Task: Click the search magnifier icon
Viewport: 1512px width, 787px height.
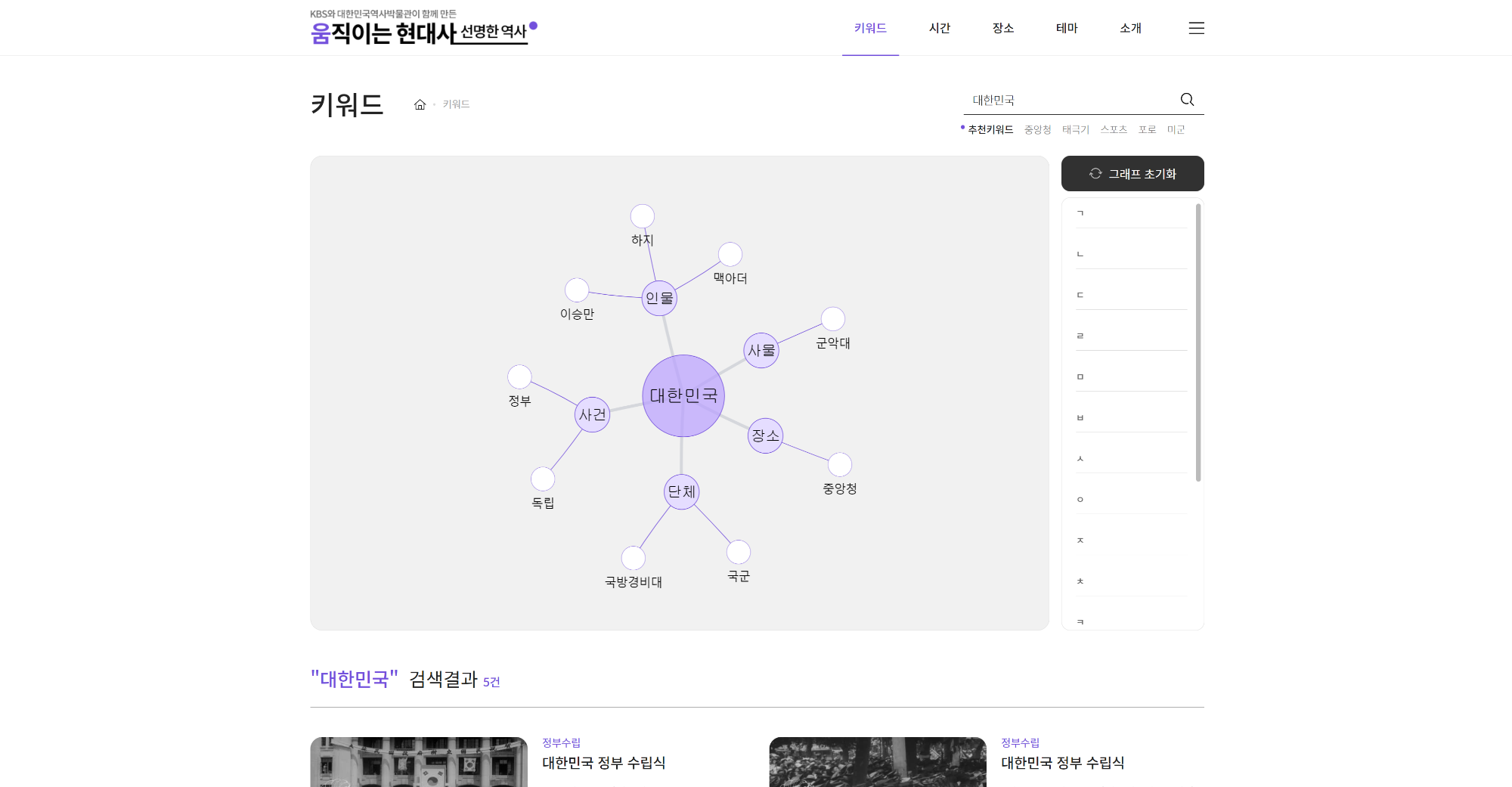Action: click(1187, 100)
